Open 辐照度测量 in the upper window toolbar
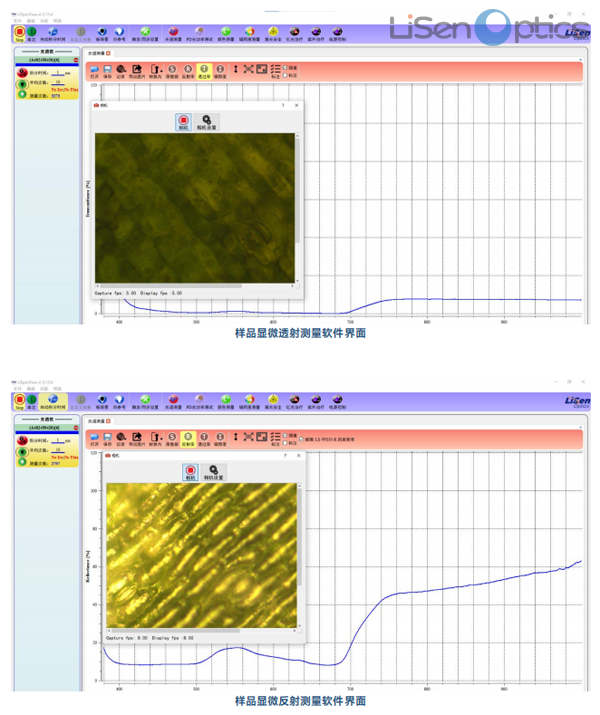Image resolution: width=600 pixels, height=715 pixels. click(x=249, y=34)
